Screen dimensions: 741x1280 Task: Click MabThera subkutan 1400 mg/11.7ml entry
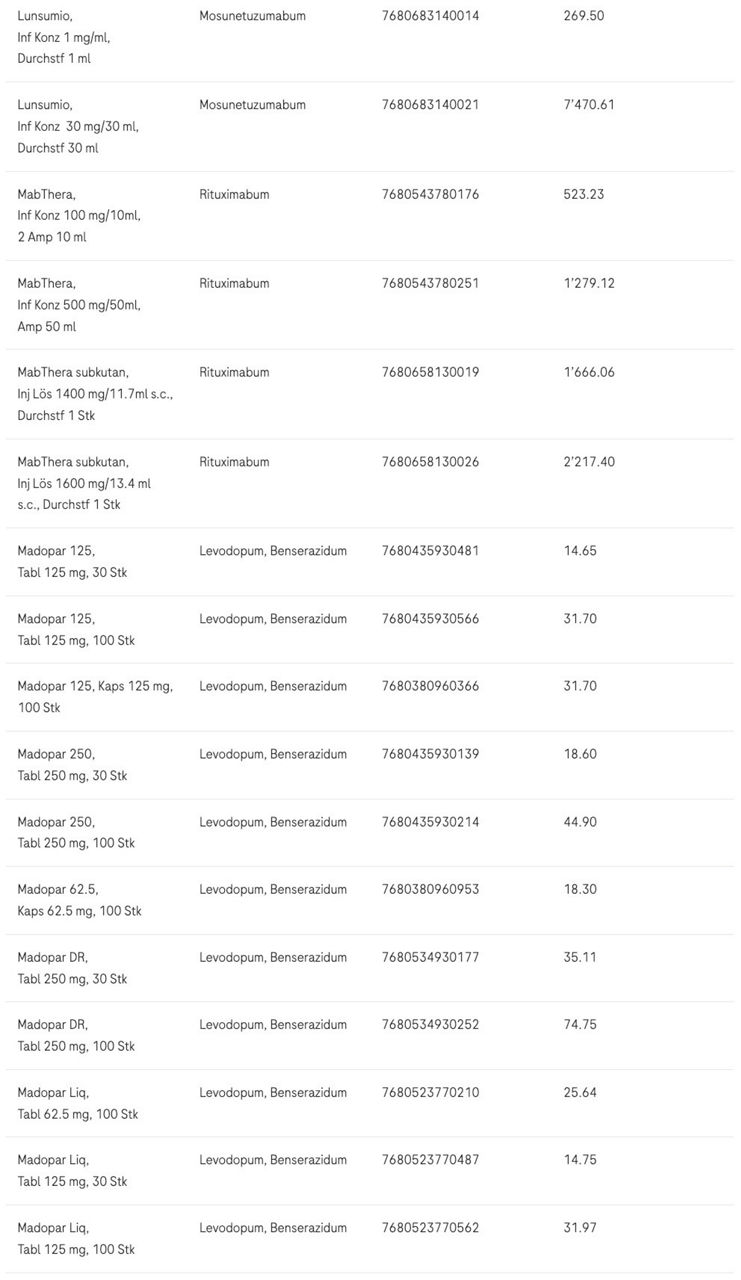[x=95, y=393]
